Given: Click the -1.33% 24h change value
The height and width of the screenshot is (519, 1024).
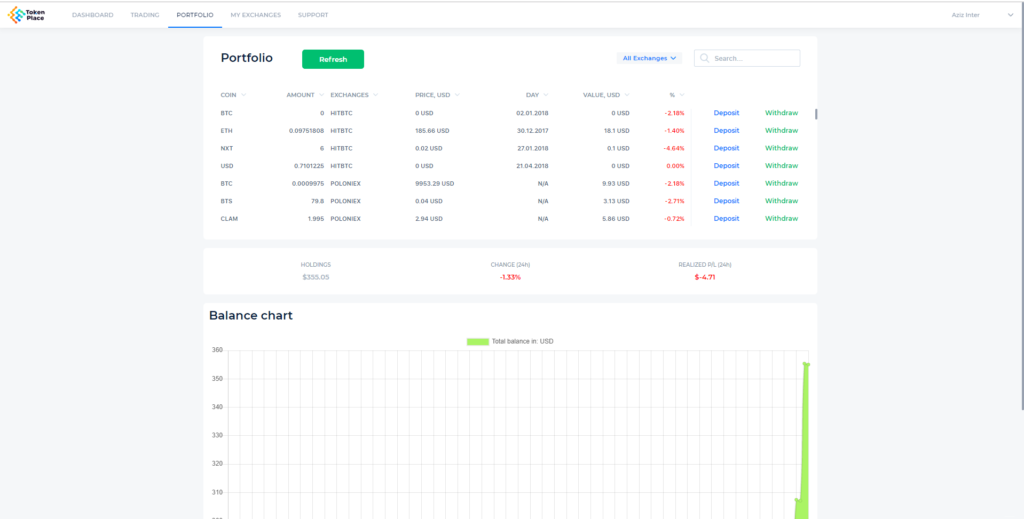Looking at the screenshot, I should point(510,277).
